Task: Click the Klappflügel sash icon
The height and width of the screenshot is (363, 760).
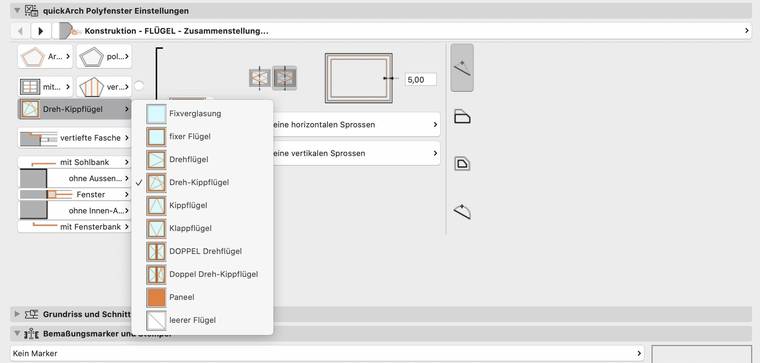Action: pos(156,228)
